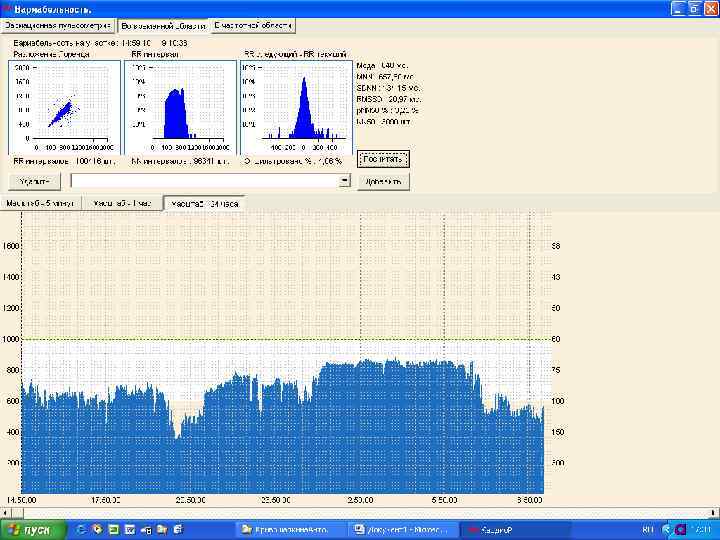Image resolution: width=720 pixels, height=540 pixels.
Task: Open the Вариационная пульсометрия tab
Action: 57,26
